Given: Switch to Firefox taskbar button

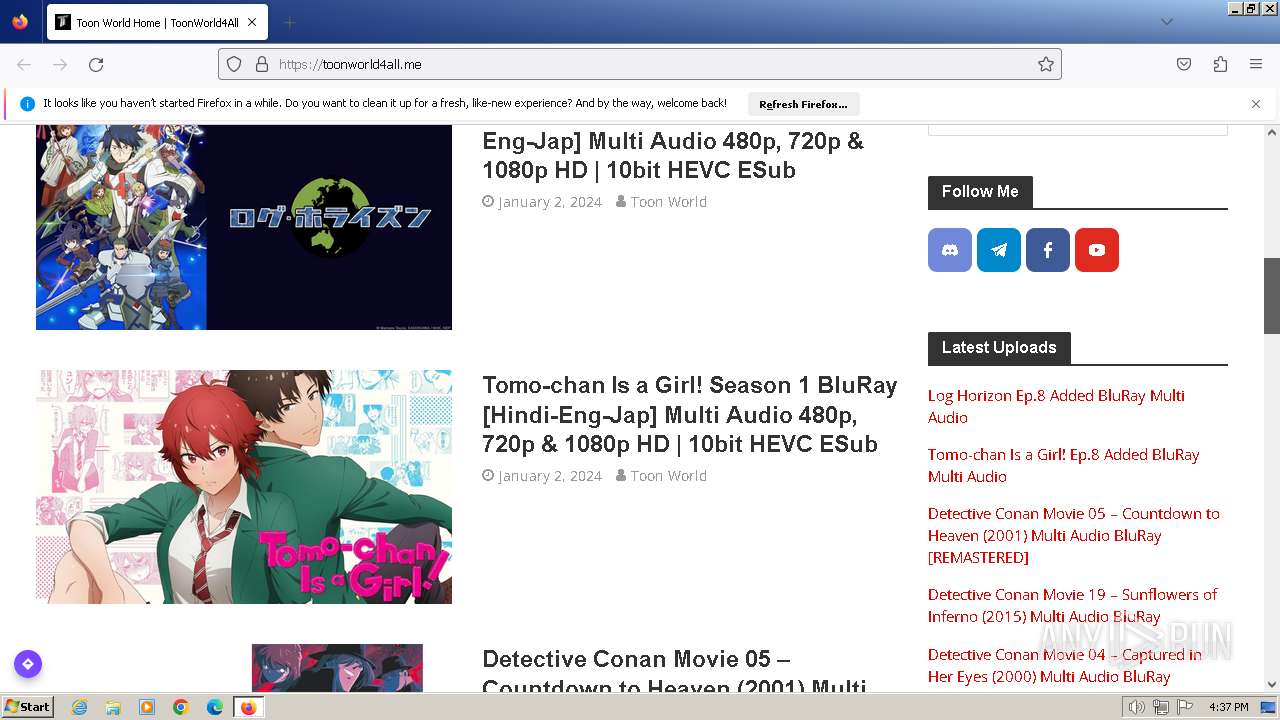Looking at the screenshot, I should pyautogui.click(x=248, y=707).
